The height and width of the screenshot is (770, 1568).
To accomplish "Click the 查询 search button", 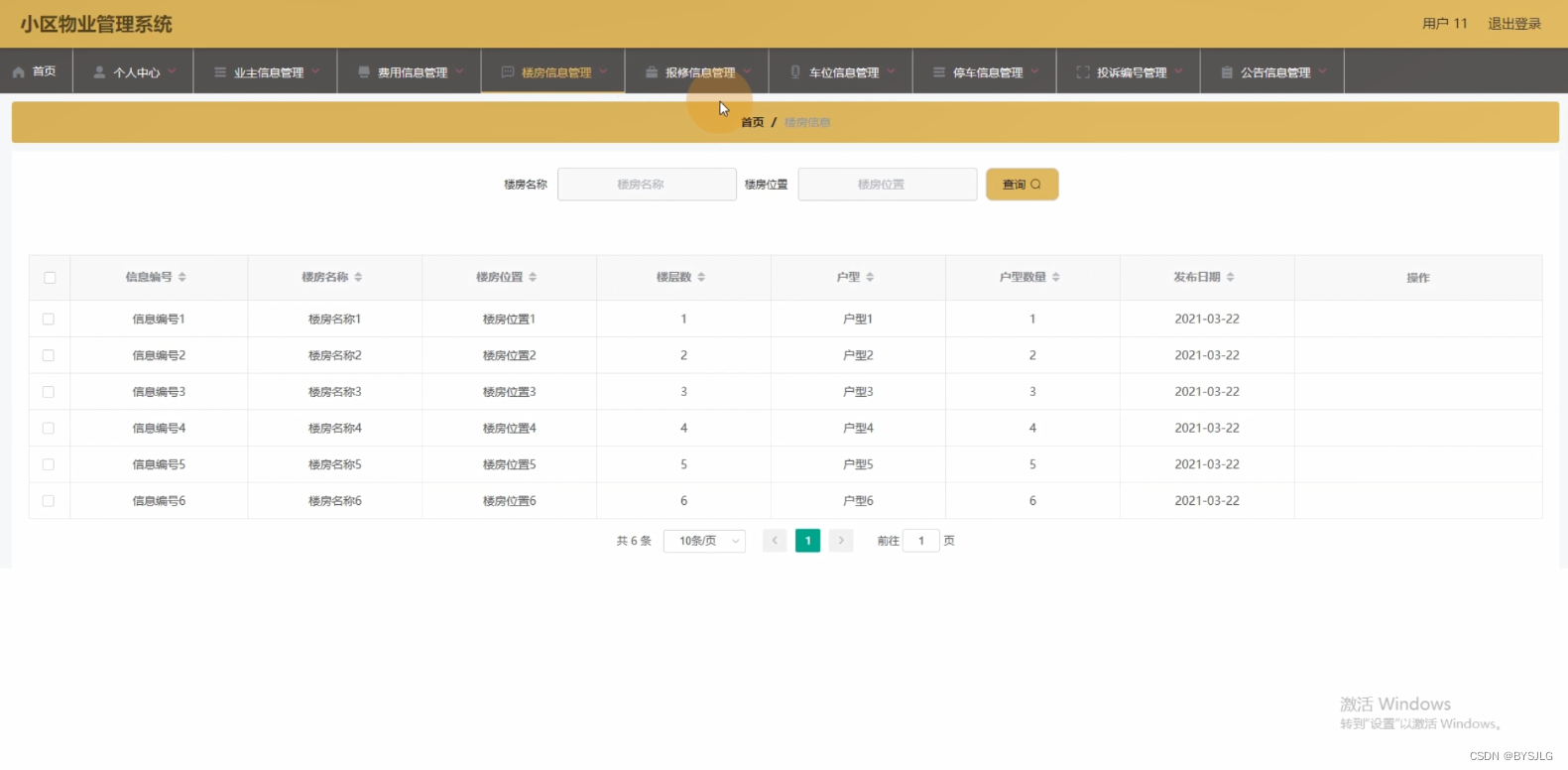I will pos(1022,185).
